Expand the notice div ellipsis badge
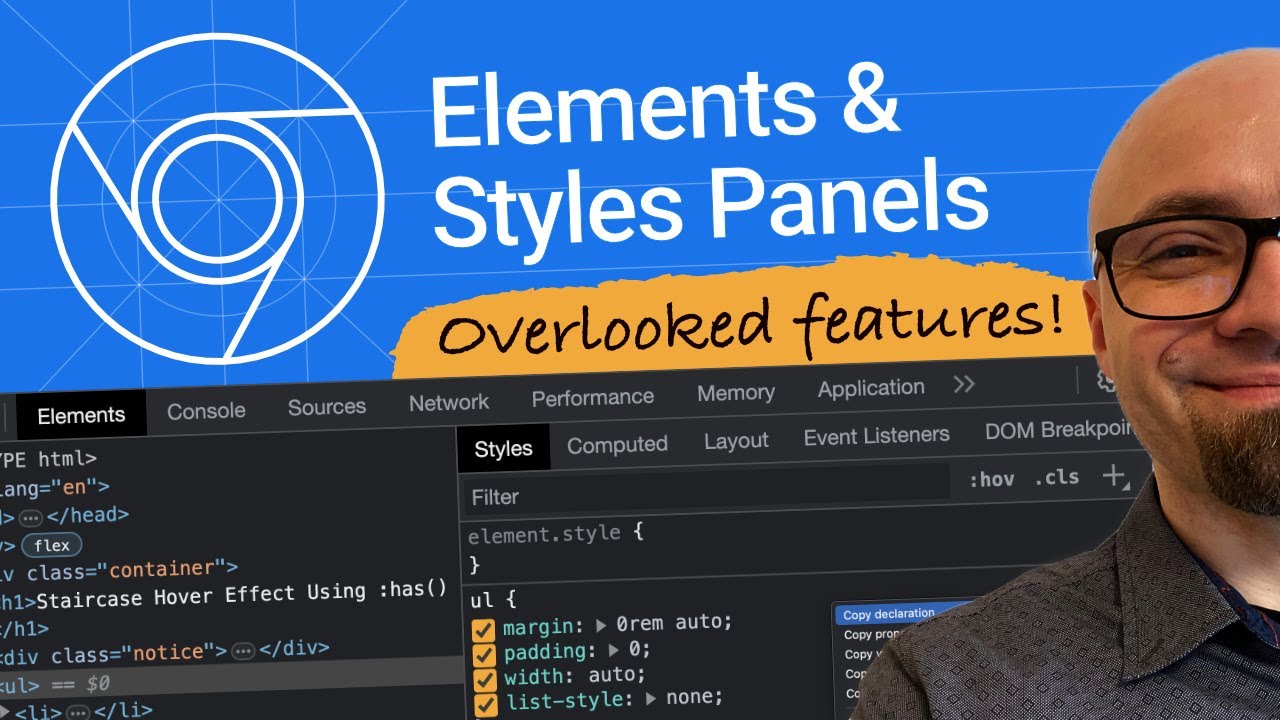1280x720 pixels. click(x=243, y=651)
